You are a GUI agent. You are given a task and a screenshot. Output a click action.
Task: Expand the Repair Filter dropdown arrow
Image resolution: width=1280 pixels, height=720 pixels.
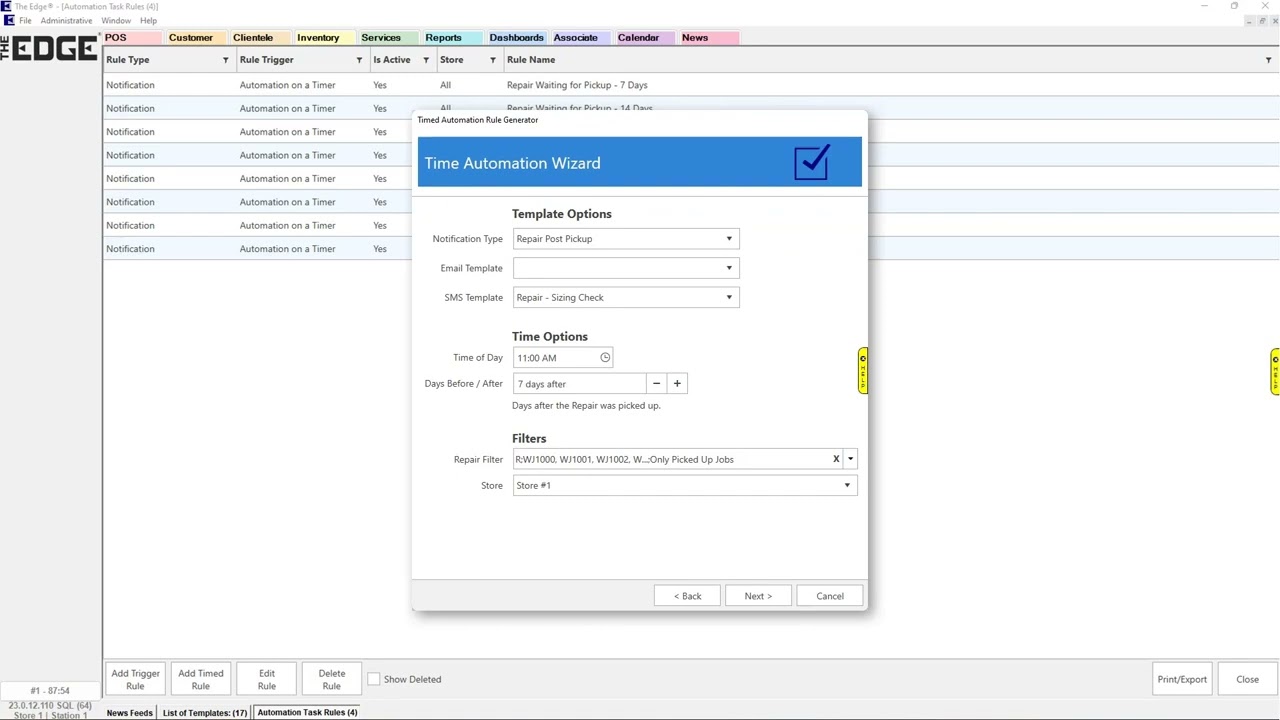click(850, 459)
